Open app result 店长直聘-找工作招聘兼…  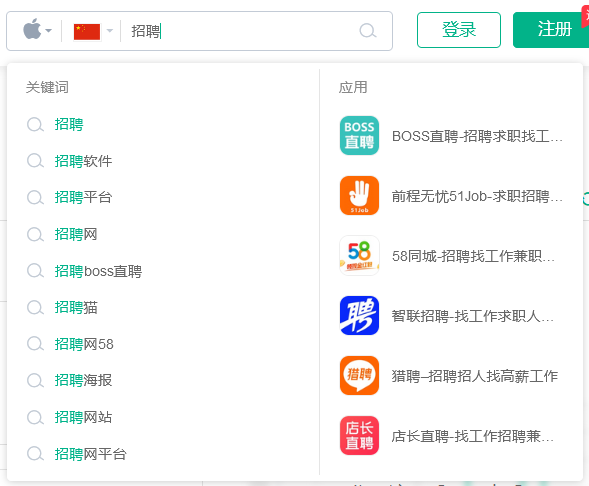(473, 436)
